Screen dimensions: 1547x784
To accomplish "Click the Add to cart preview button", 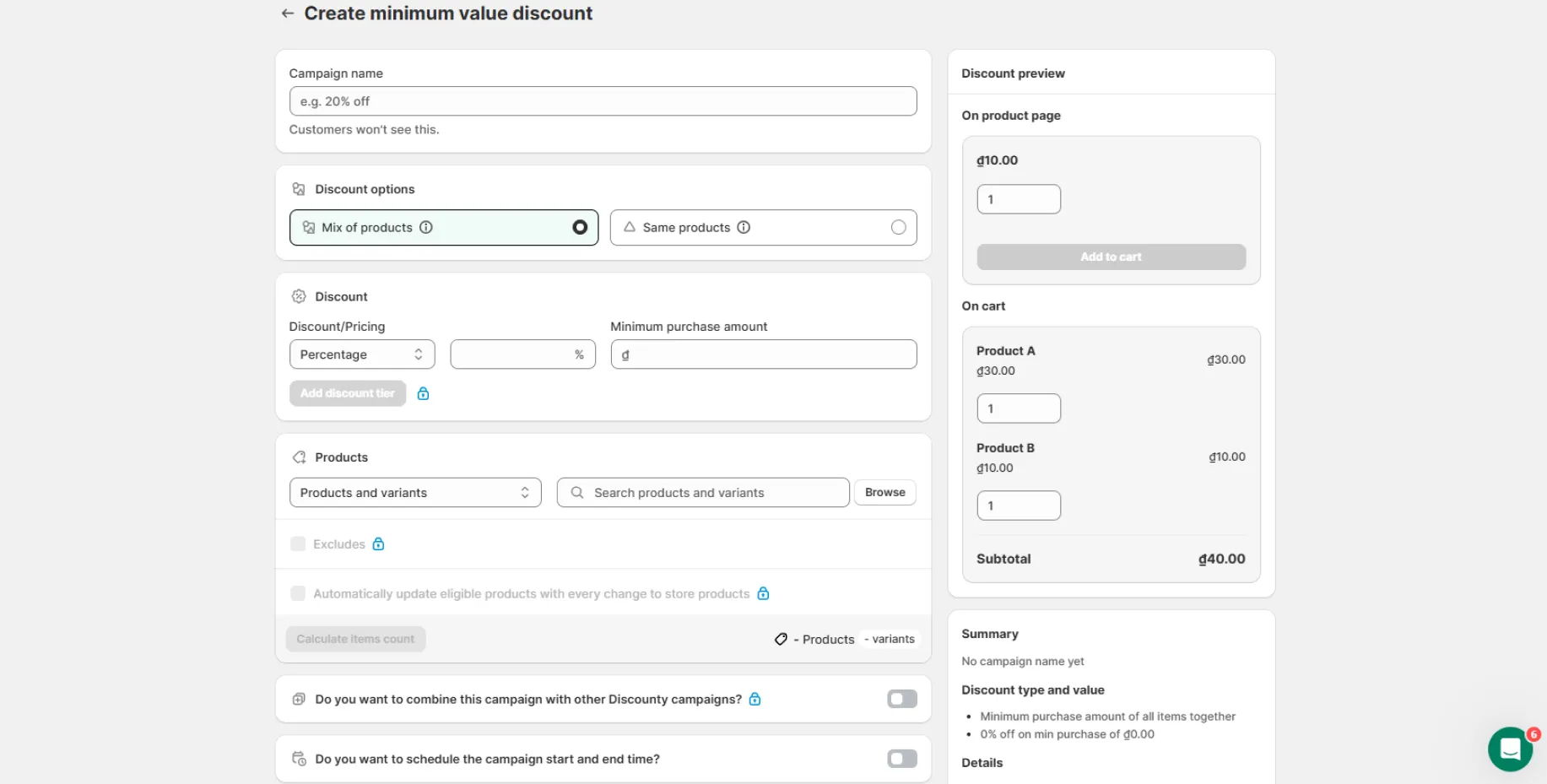I will click(x=1112, y=257).
